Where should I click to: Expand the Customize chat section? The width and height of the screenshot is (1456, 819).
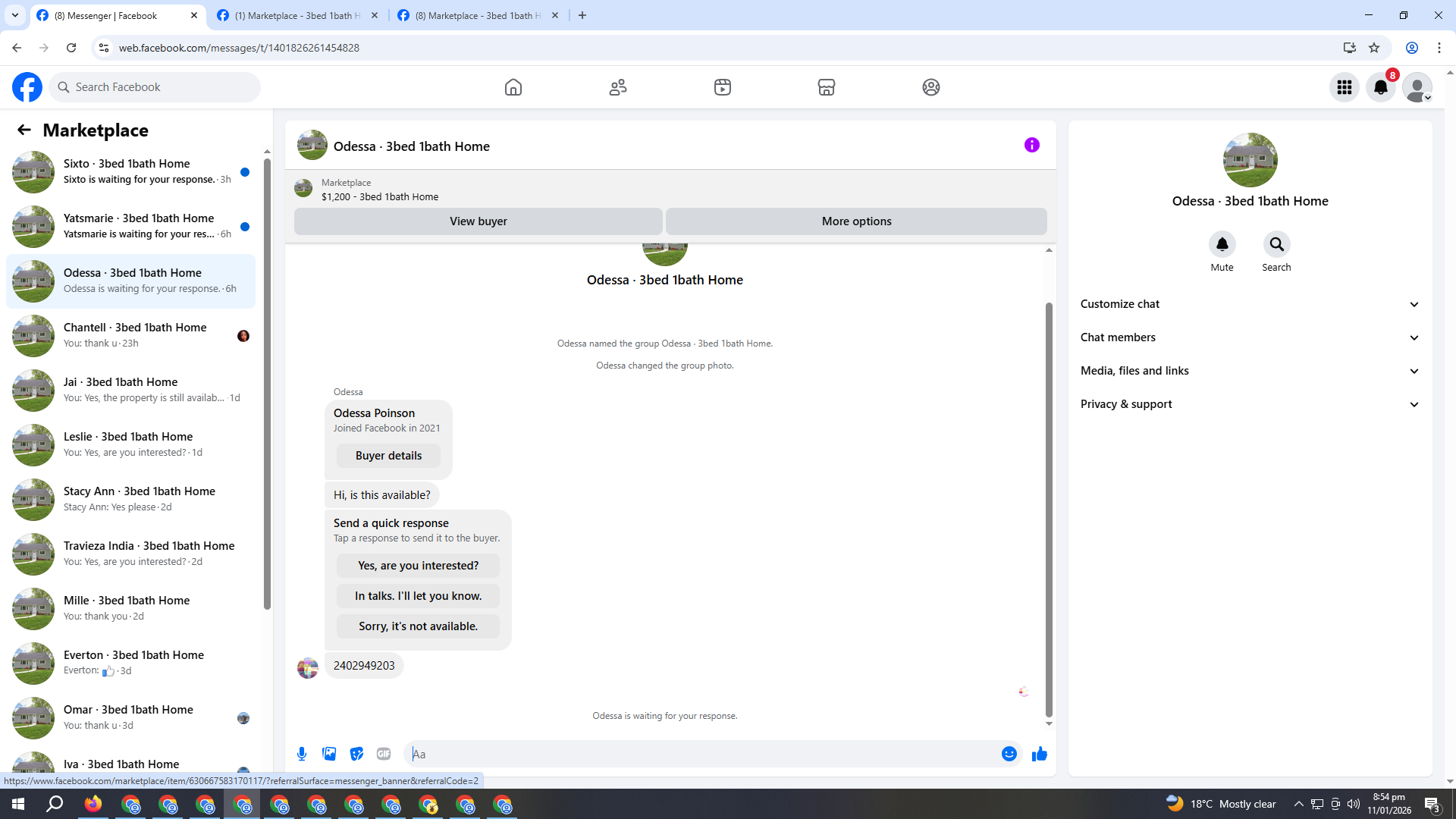(1250, 304)
